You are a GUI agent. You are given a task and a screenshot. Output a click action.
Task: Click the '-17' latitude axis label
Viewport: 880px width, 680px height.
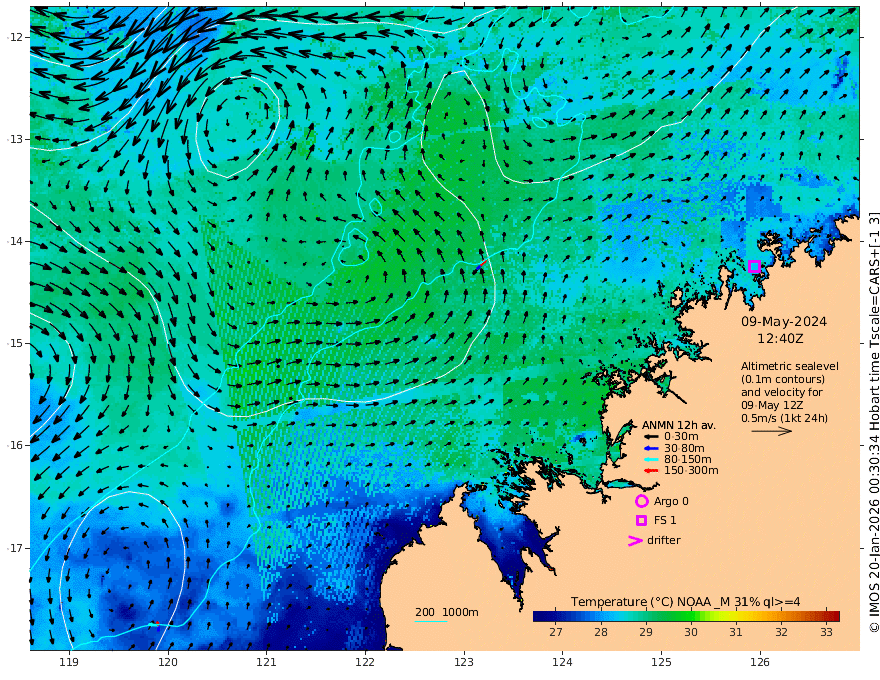[15, 548]
